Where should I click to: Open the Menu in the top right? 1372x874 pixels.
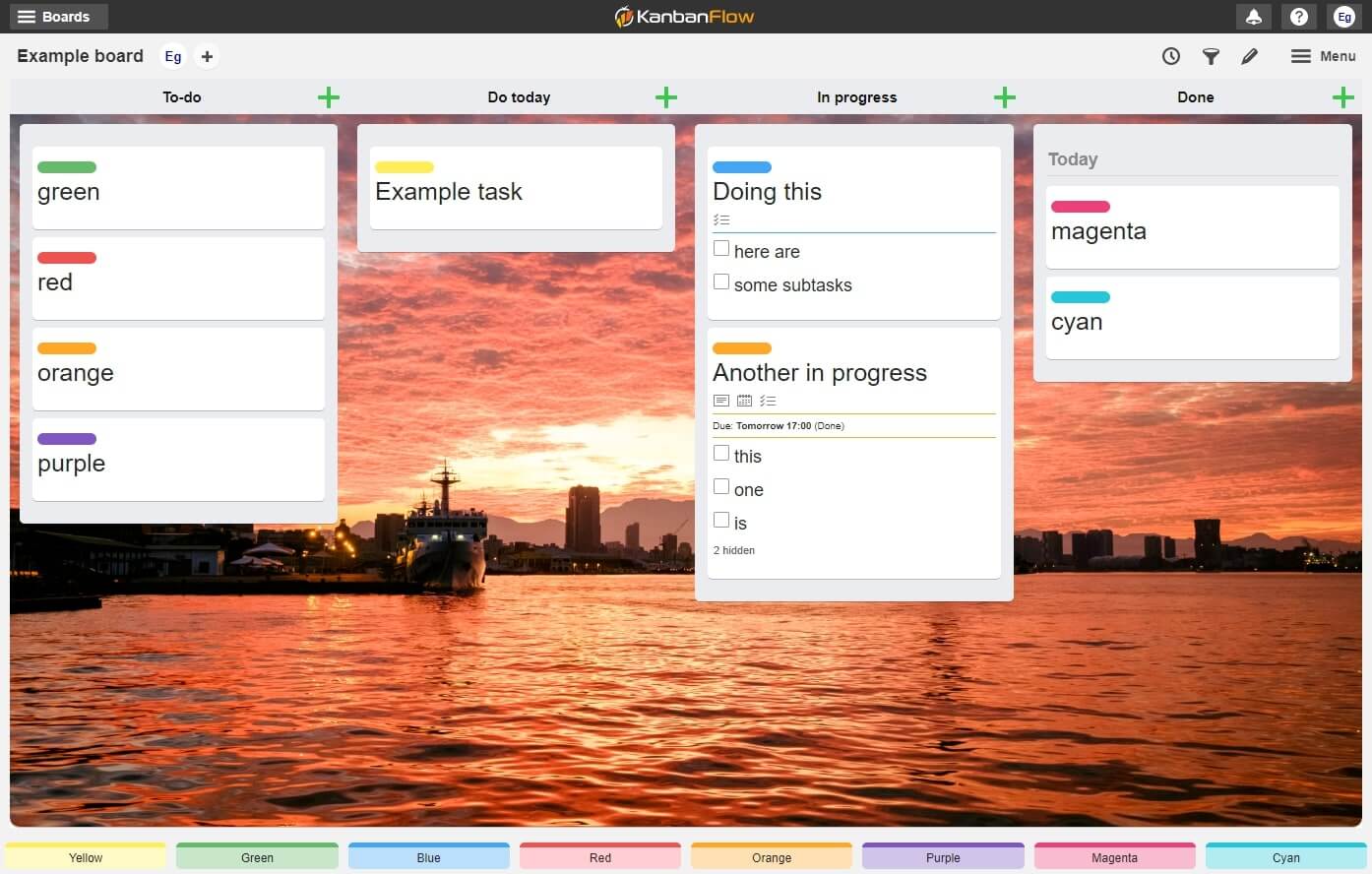coord(1323,56)
